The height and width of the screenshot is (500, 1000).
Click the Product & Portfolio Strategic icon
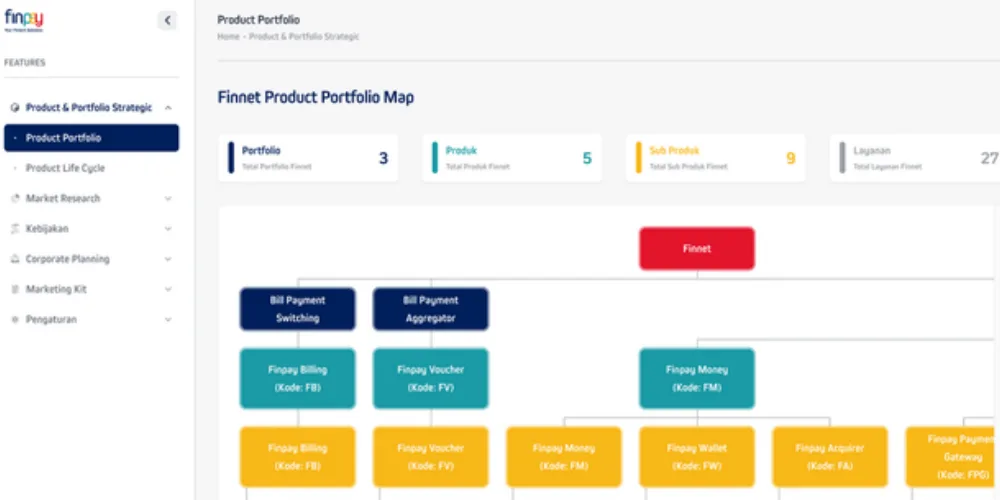(15, 108)
